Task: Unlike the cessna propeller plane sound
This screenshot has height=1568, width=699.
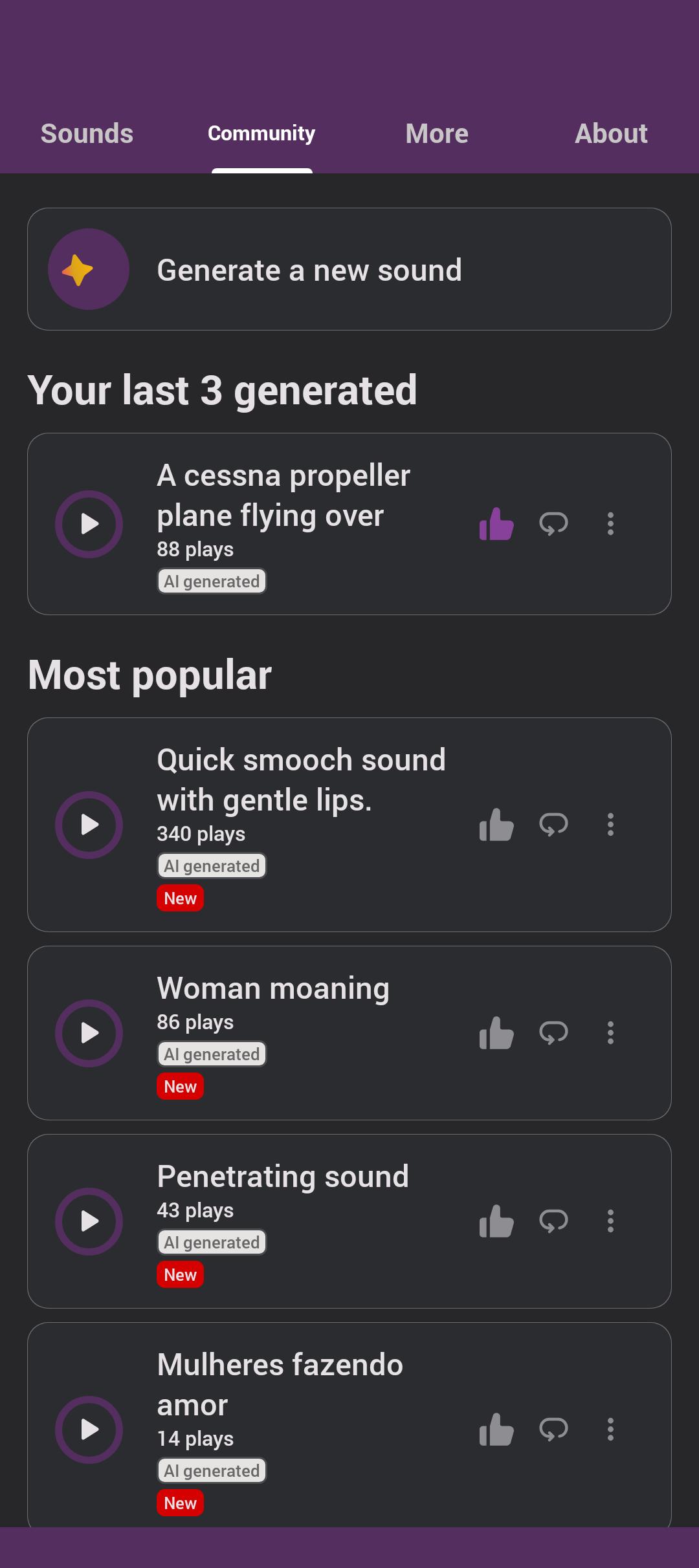Action: coord(496,523)
